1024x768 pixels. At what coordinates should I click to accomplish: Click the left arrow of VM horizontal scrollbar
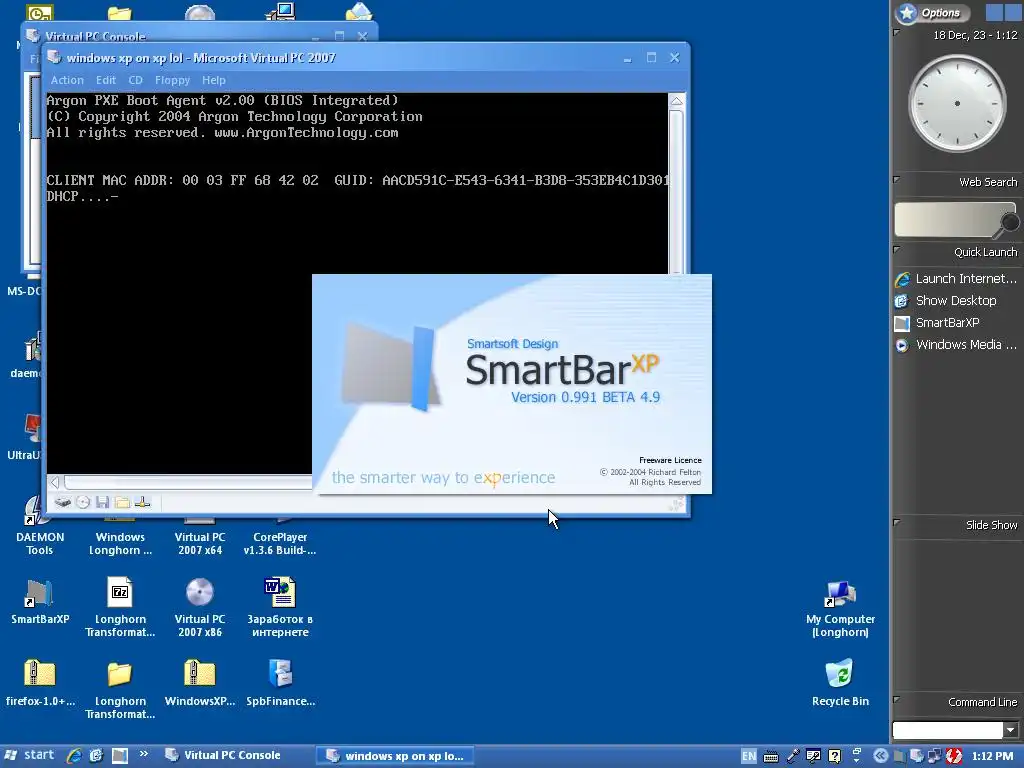click(x=55, y=483)
